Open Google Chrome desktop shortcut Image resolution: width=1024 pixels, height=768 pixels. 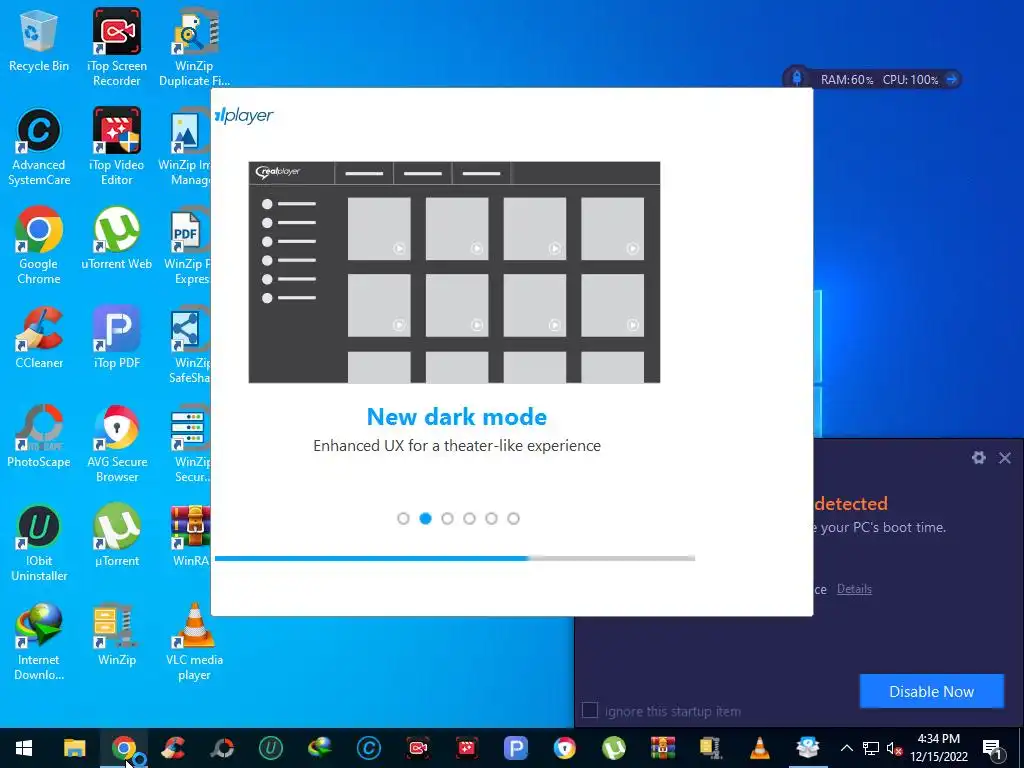39,246
